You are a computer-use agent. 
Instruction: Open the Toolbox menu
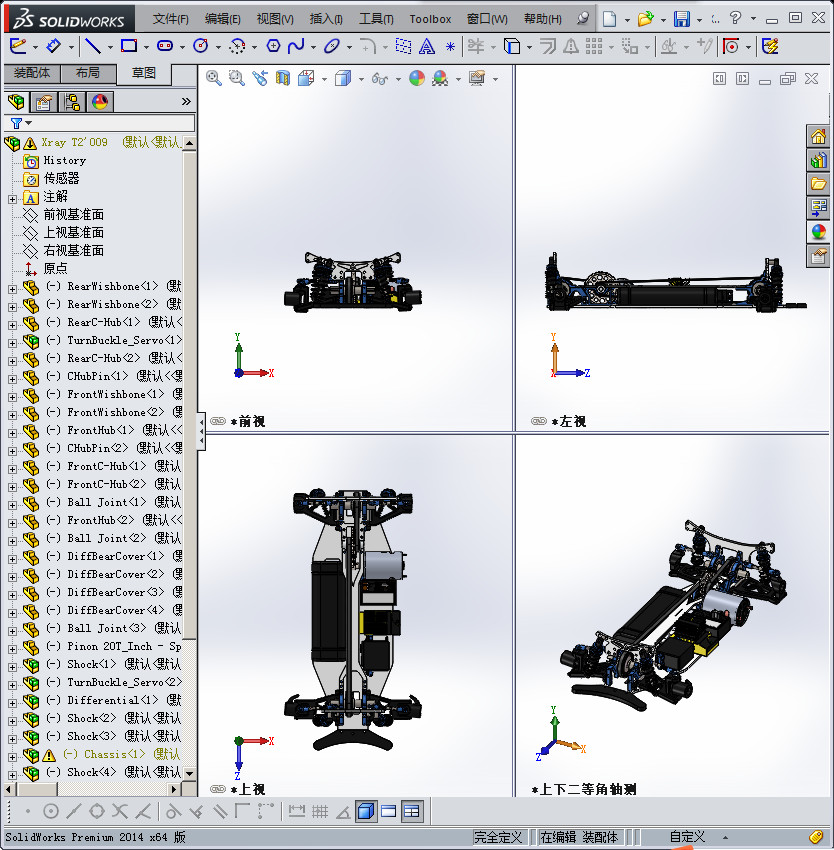coord(430,19)
